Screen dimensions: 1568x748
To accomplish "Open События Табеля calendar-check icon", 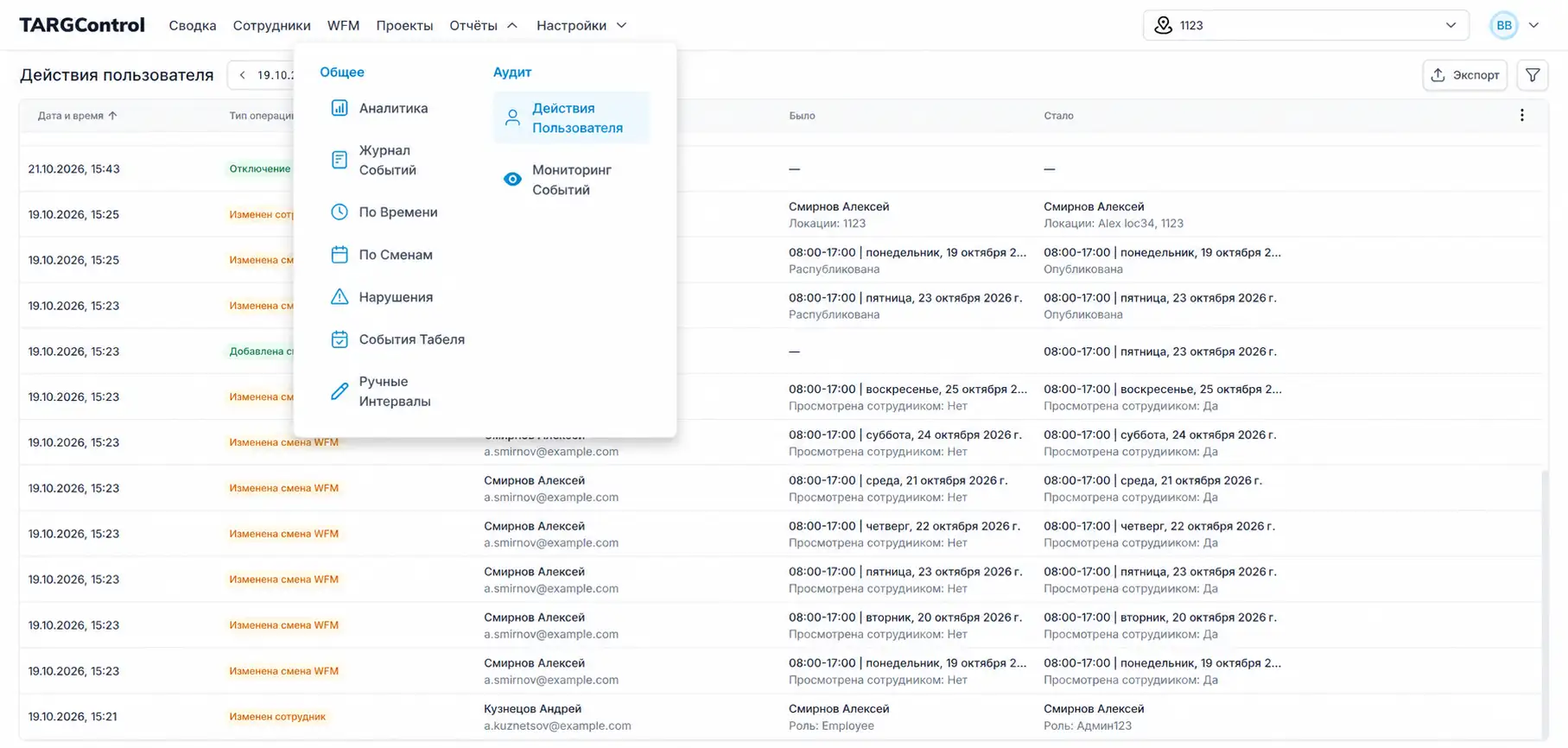I will click(340, 339).
